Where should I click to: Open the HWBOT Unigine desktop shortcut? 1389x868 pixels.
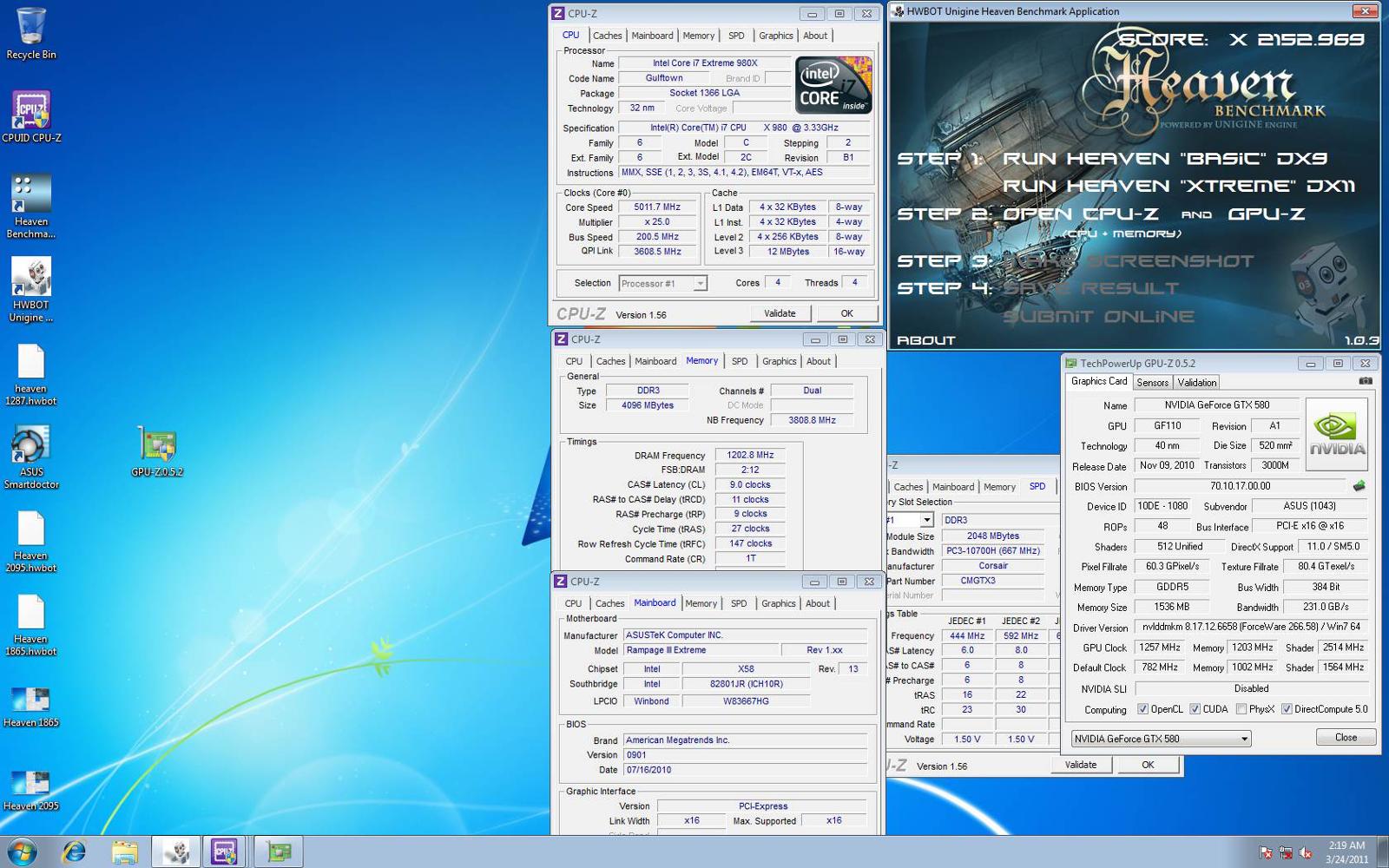coord(31,290)
